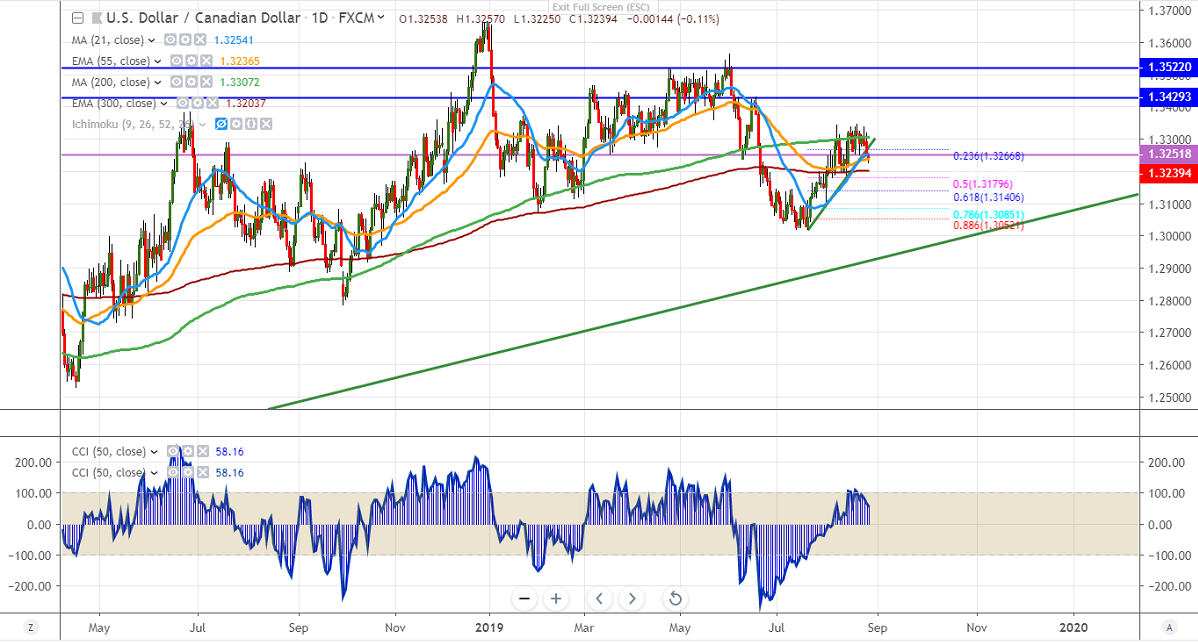Select the purple 1.32518 price label
1198x644 pixels.
pyautogui.click(x=1168, y=154)
